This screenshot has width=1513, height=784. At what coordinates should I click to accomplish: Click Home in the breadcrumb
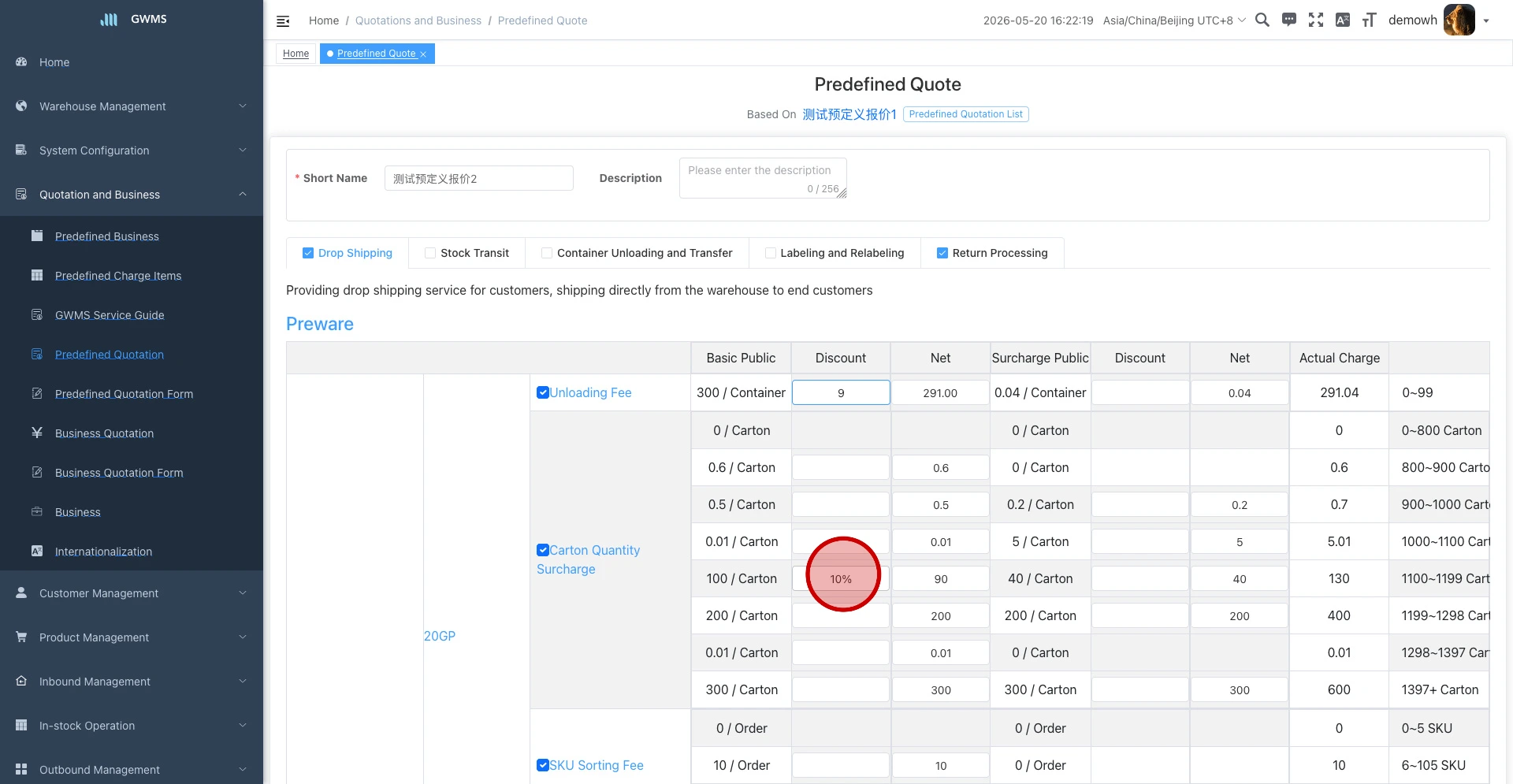[x=324, y=20]
